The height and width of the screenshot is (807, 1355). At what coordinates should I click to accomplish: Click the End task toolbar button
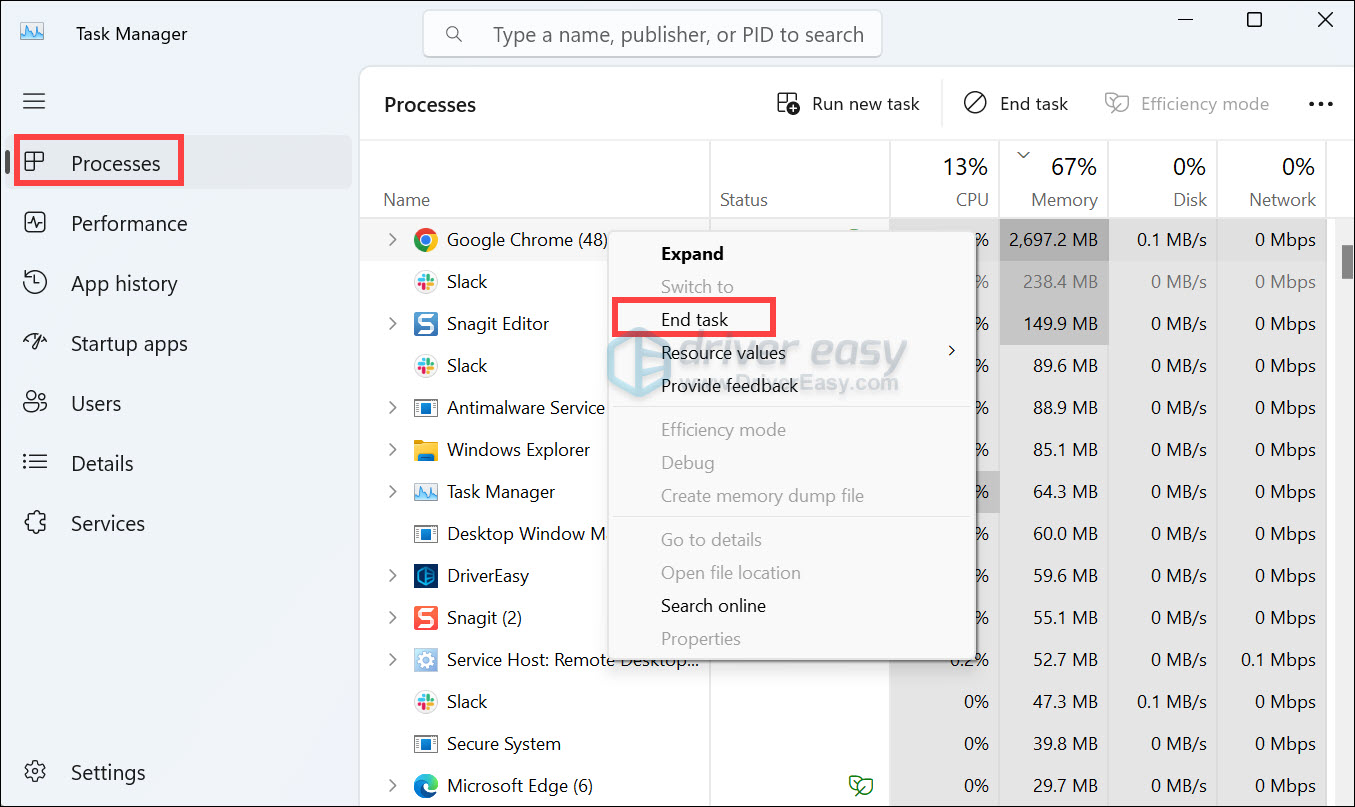1016,104
